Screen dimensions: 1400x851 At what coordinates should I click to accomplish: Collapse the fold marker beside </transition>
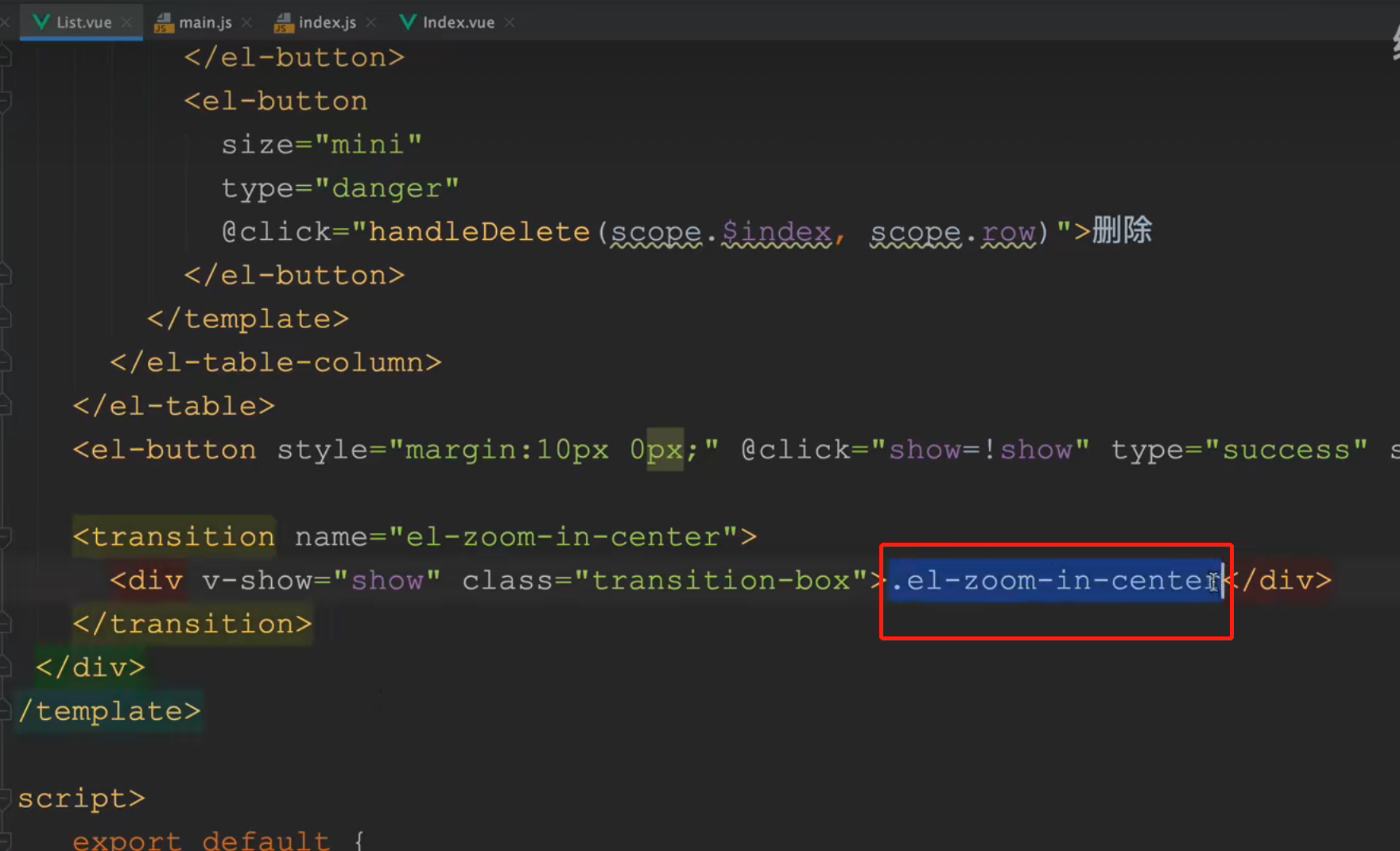pos(5,624)
